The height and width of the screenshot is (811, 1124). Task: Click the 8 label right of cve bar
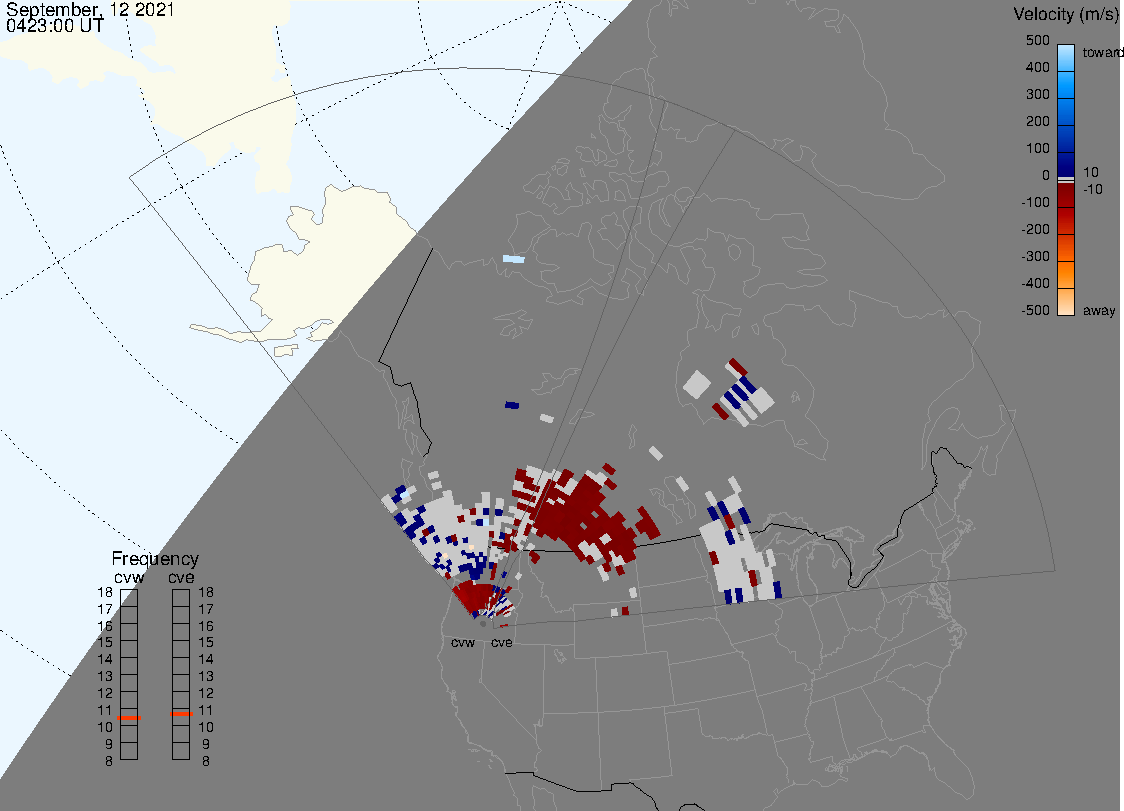point(206,762)
